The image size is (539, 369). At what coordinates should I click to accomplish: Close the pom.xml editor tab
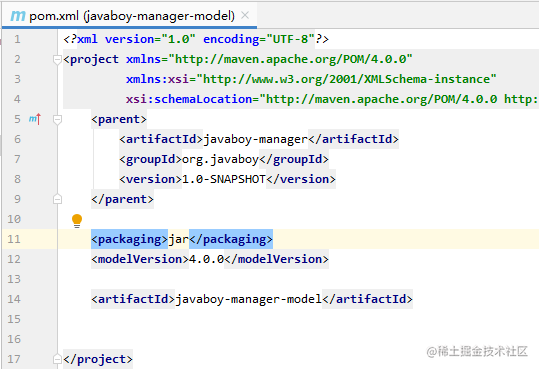(x=245, y=15)
